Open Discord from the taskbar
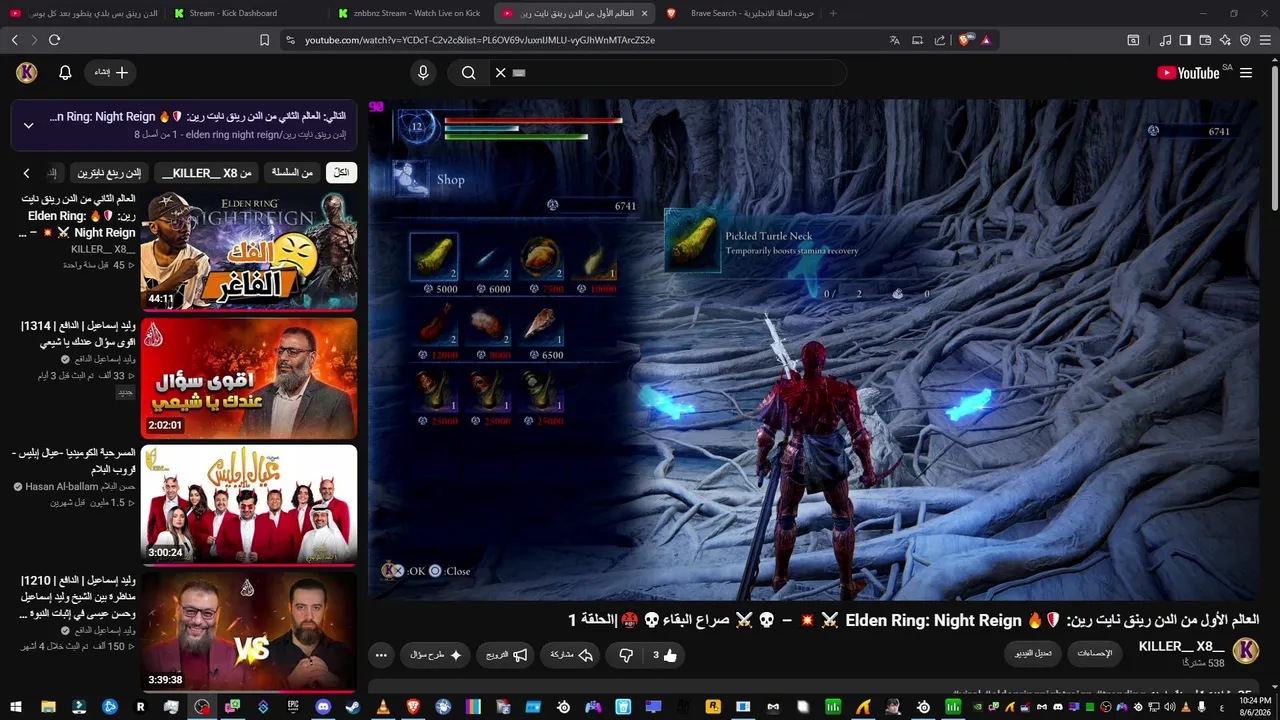The height and width of the screenshot is (720, 1280). [323, 707]
